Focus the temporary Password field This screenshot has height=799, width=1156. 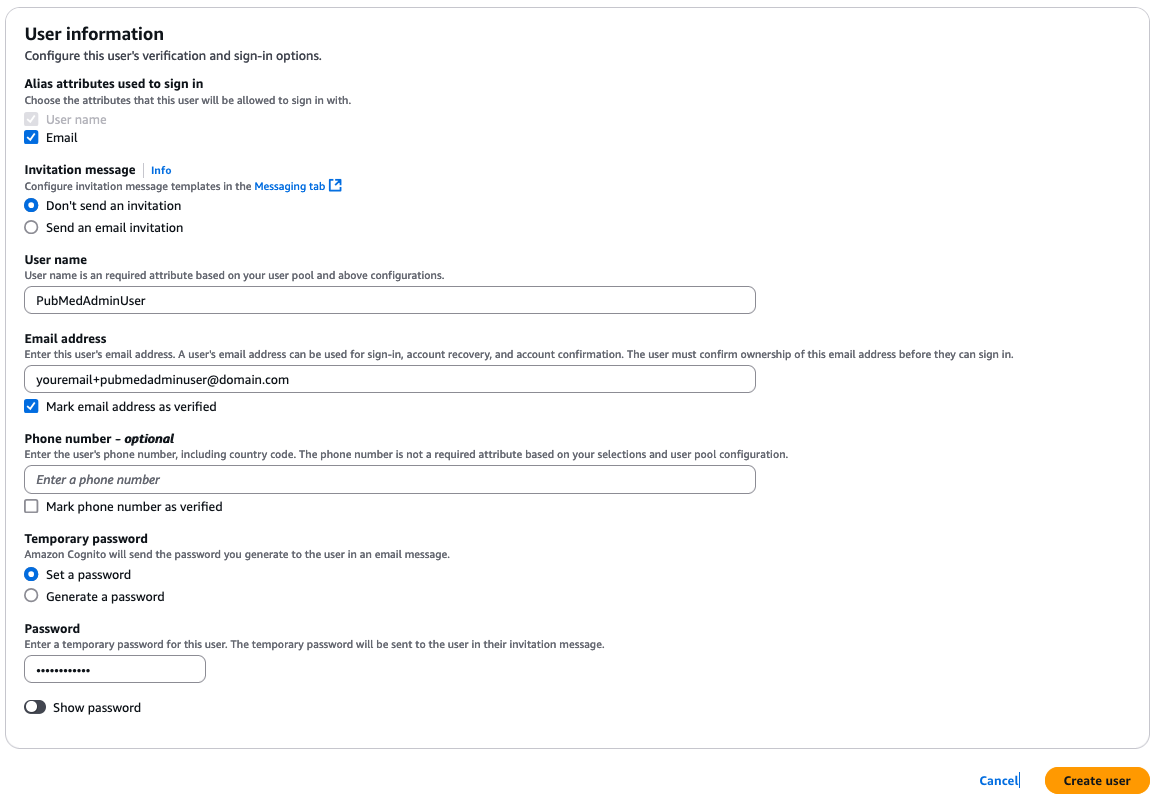pos(114,668)
